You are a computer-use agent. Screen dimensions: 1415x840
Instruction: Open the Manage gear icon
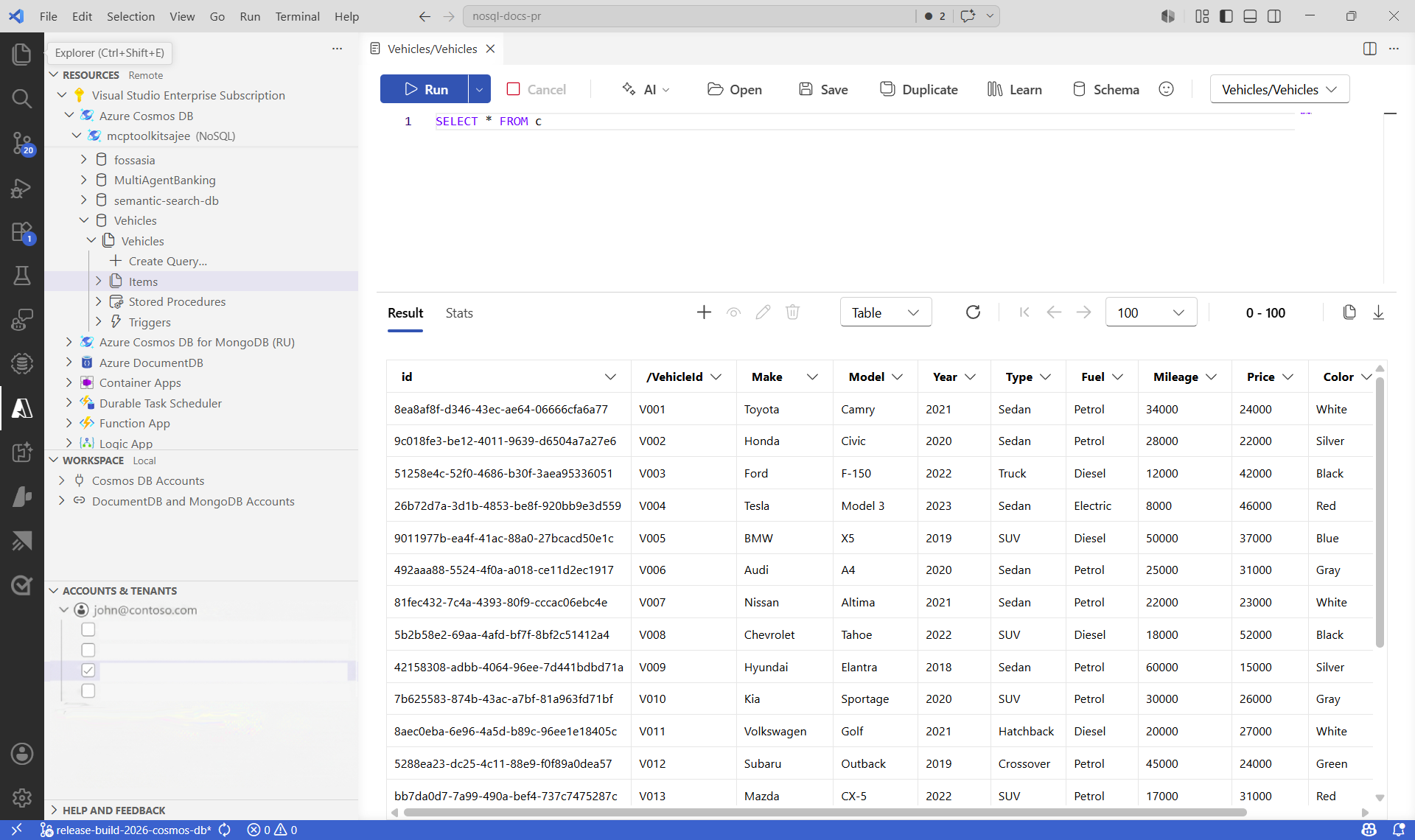(22, 797)
